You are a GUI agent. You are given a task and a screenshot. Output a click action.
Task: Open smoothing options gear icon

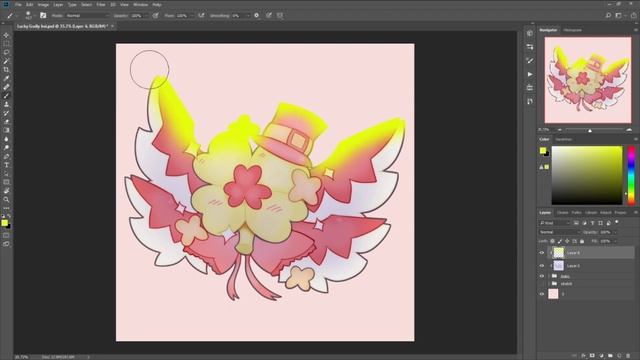click(256, 16)
